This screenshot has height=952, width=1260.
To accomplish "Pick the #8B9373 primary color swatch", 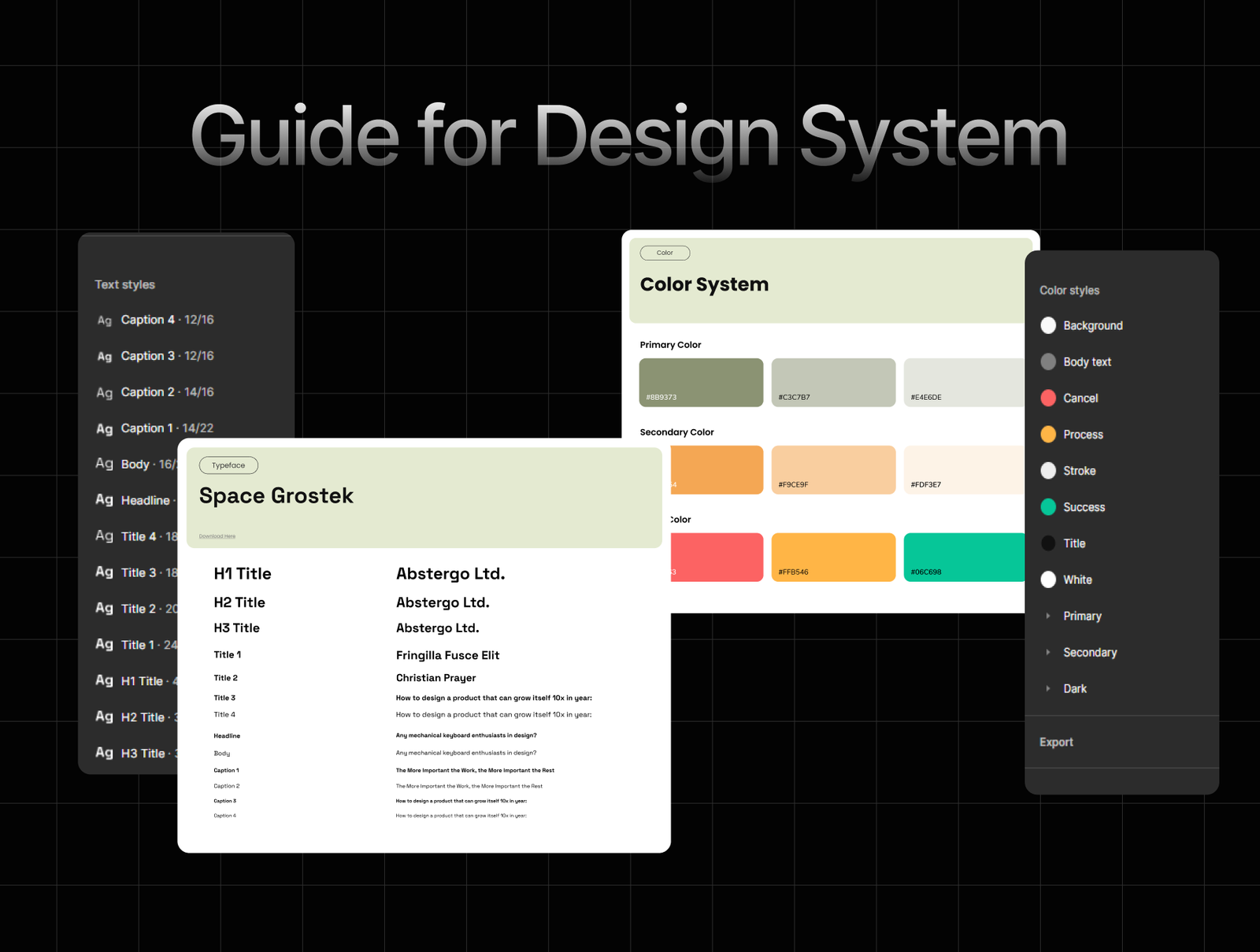I will [701, 382].
